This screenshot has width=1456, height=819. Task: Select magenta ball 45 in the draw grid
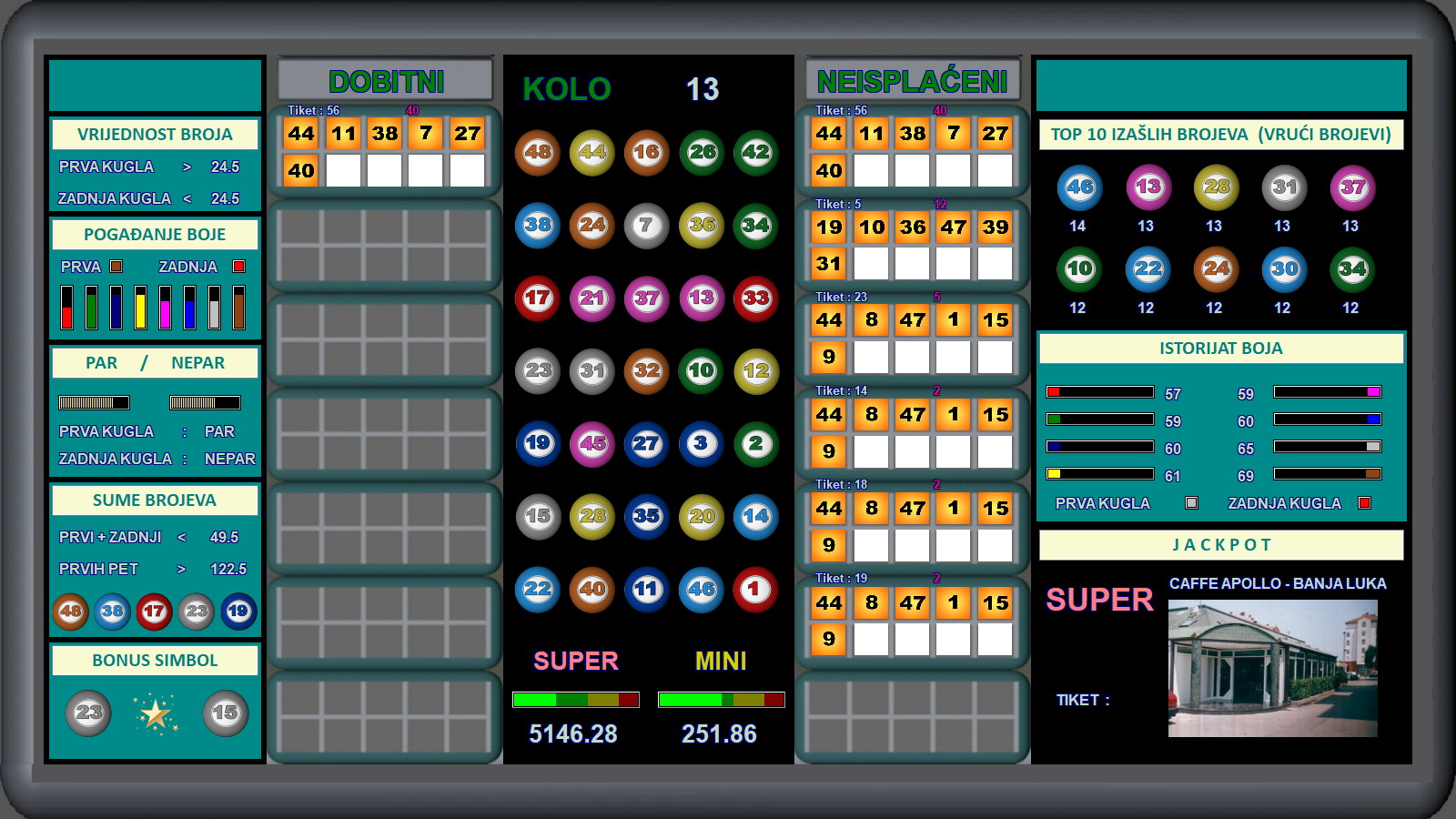coord(591,443)
